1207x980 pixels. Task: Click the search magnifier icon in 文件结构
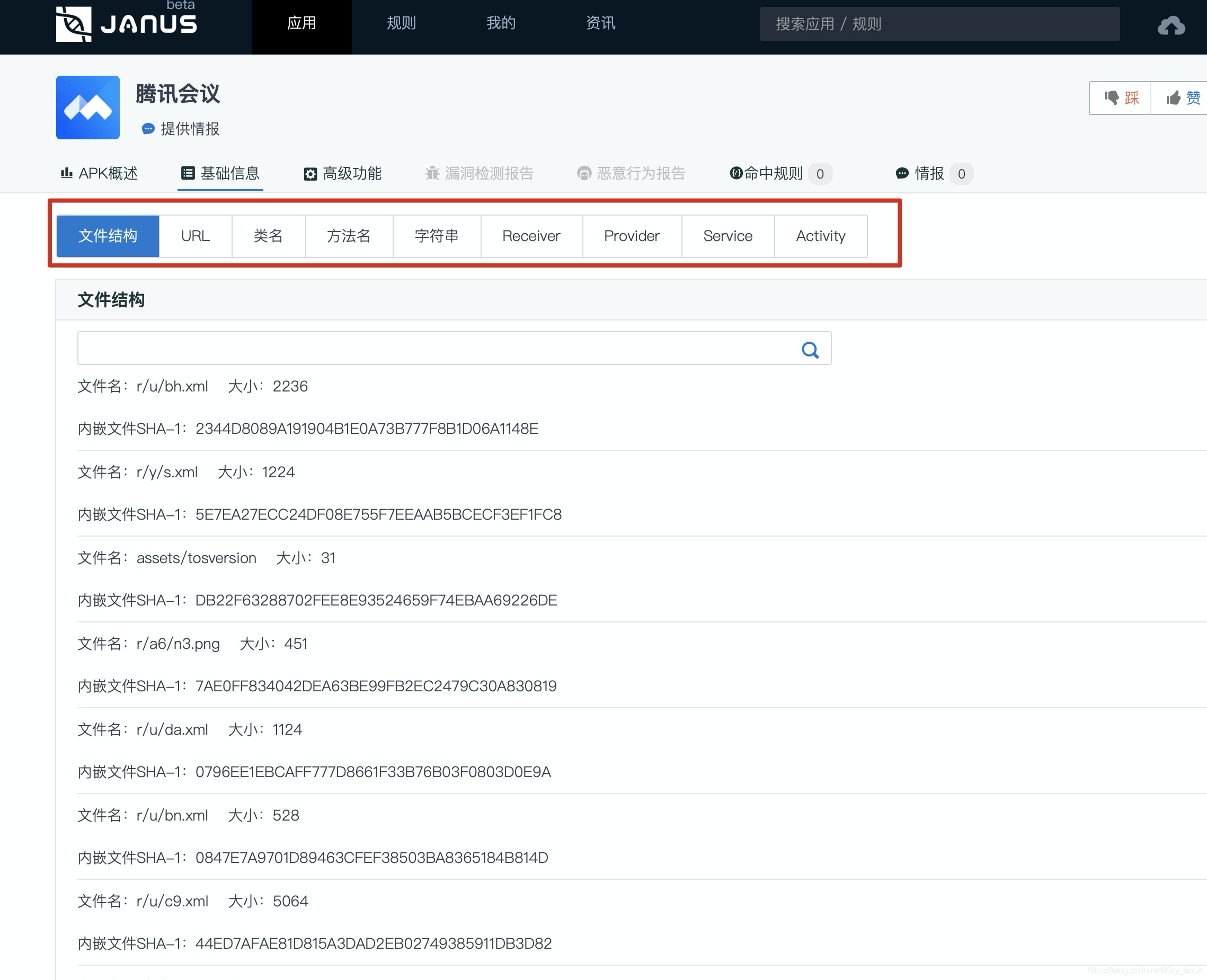(810, 350)
